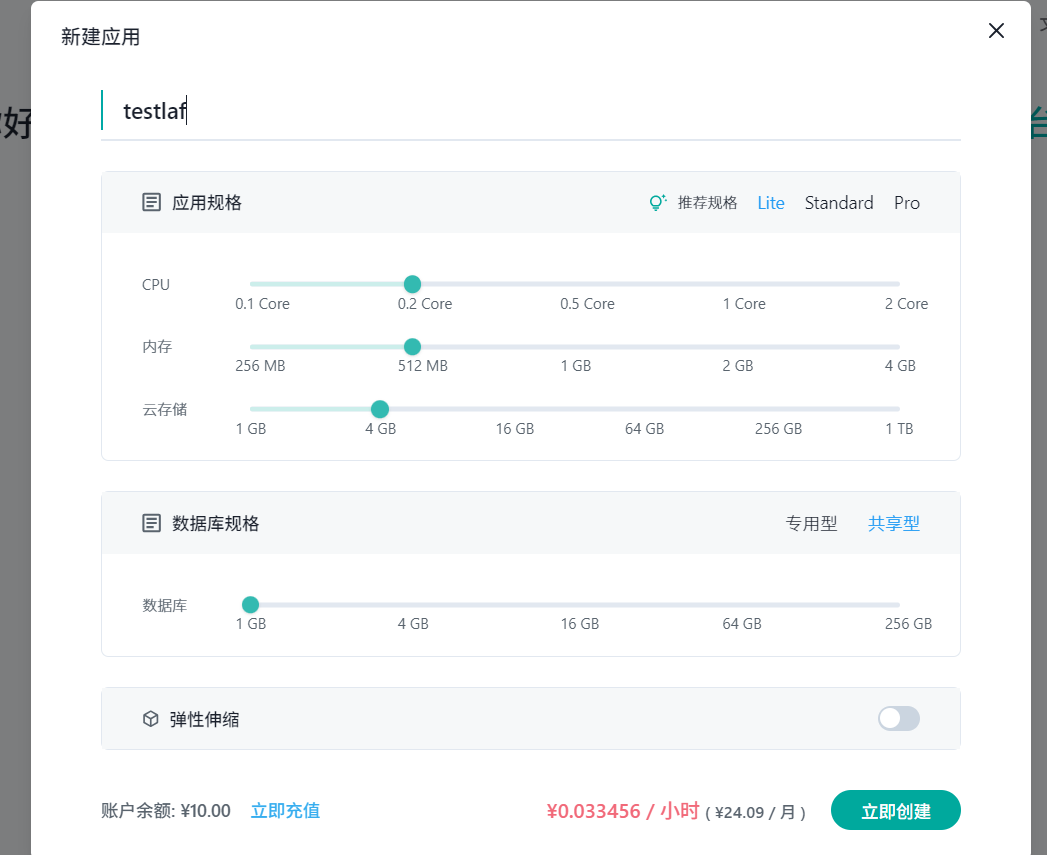This screenshot has height=855, width=1047.
Task: Set 云存储 to 1 TB
Action: pos(899,429)
